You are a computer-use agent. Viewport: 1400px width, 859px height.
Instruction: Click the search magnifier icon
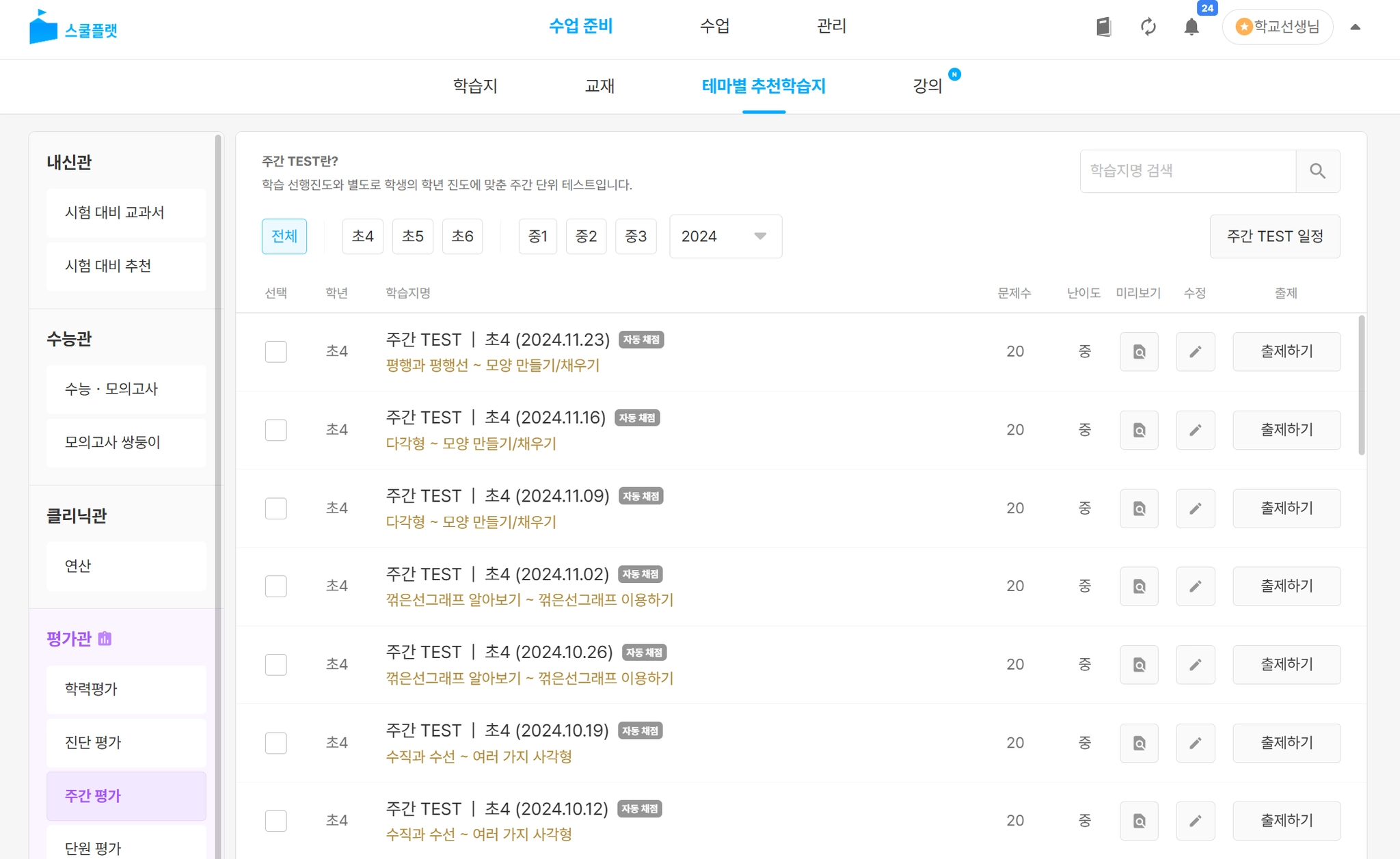point(1317,171)
